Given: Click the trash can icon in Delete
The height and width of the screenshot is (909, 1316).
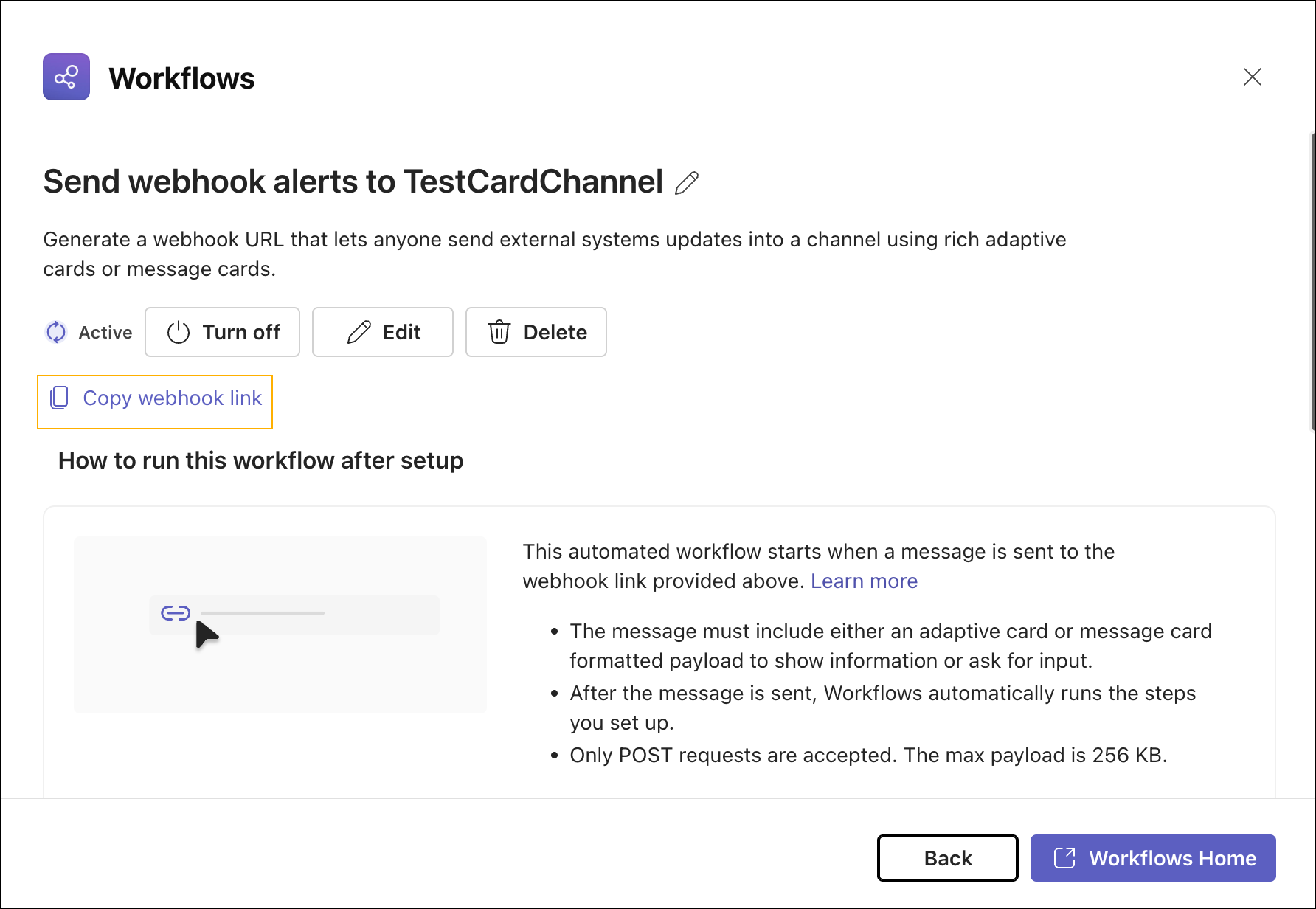Looking at the screenshot, I should coord(499,333).
